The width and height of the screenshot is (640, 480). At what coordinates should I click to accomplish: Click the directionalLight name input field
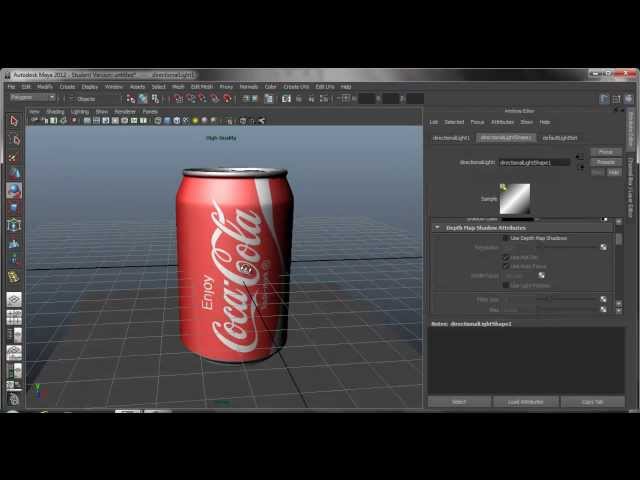[x=534, y=162]
